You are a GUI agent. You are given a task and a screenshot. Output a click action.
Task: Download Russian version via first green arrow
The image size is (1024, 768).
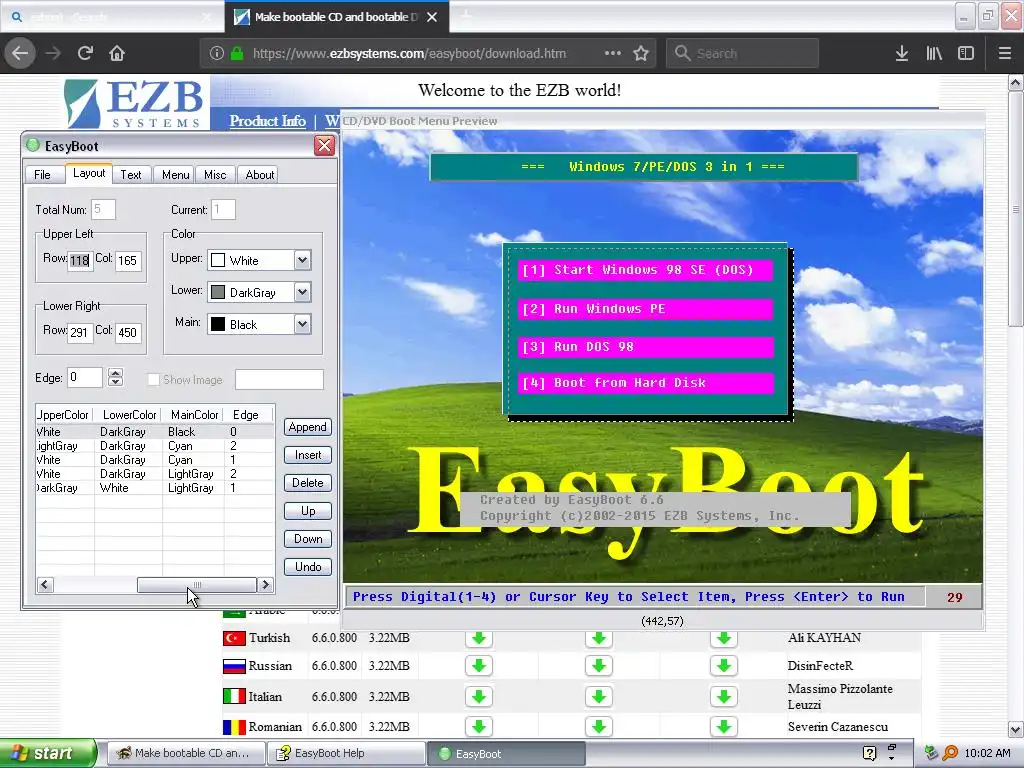479,665
